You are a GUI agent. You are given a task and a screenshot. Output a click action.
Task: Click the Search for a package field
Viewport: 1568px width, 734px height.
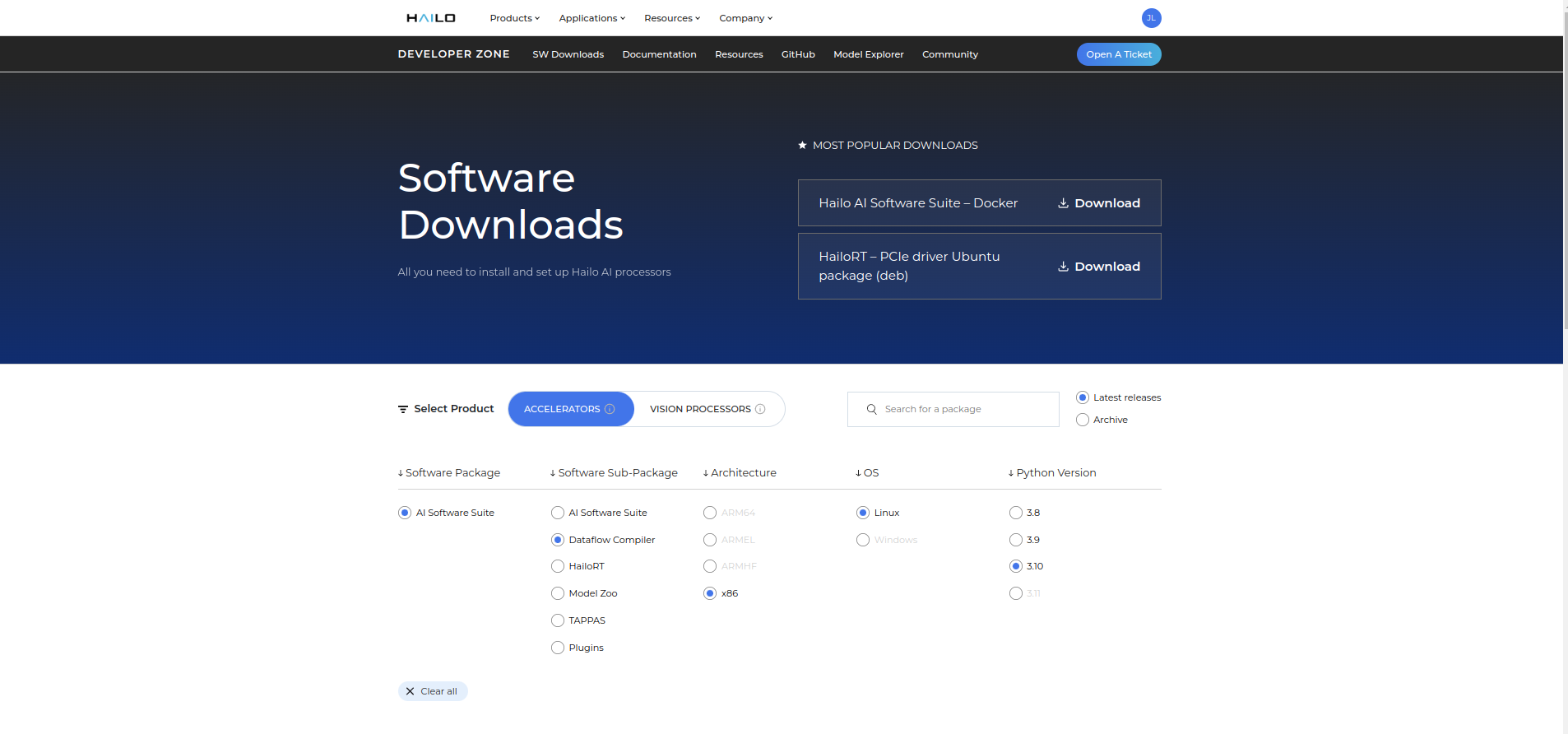point(953,409)
